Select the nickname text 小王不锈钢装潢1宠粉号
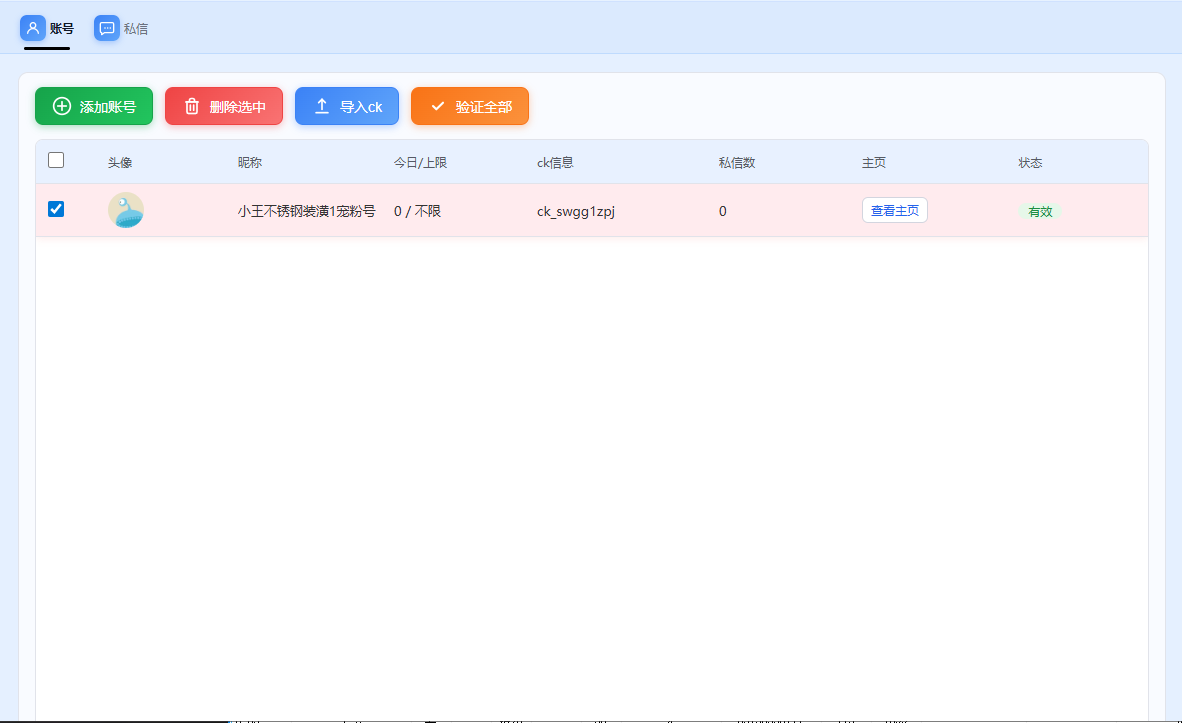 coord(307,211)
